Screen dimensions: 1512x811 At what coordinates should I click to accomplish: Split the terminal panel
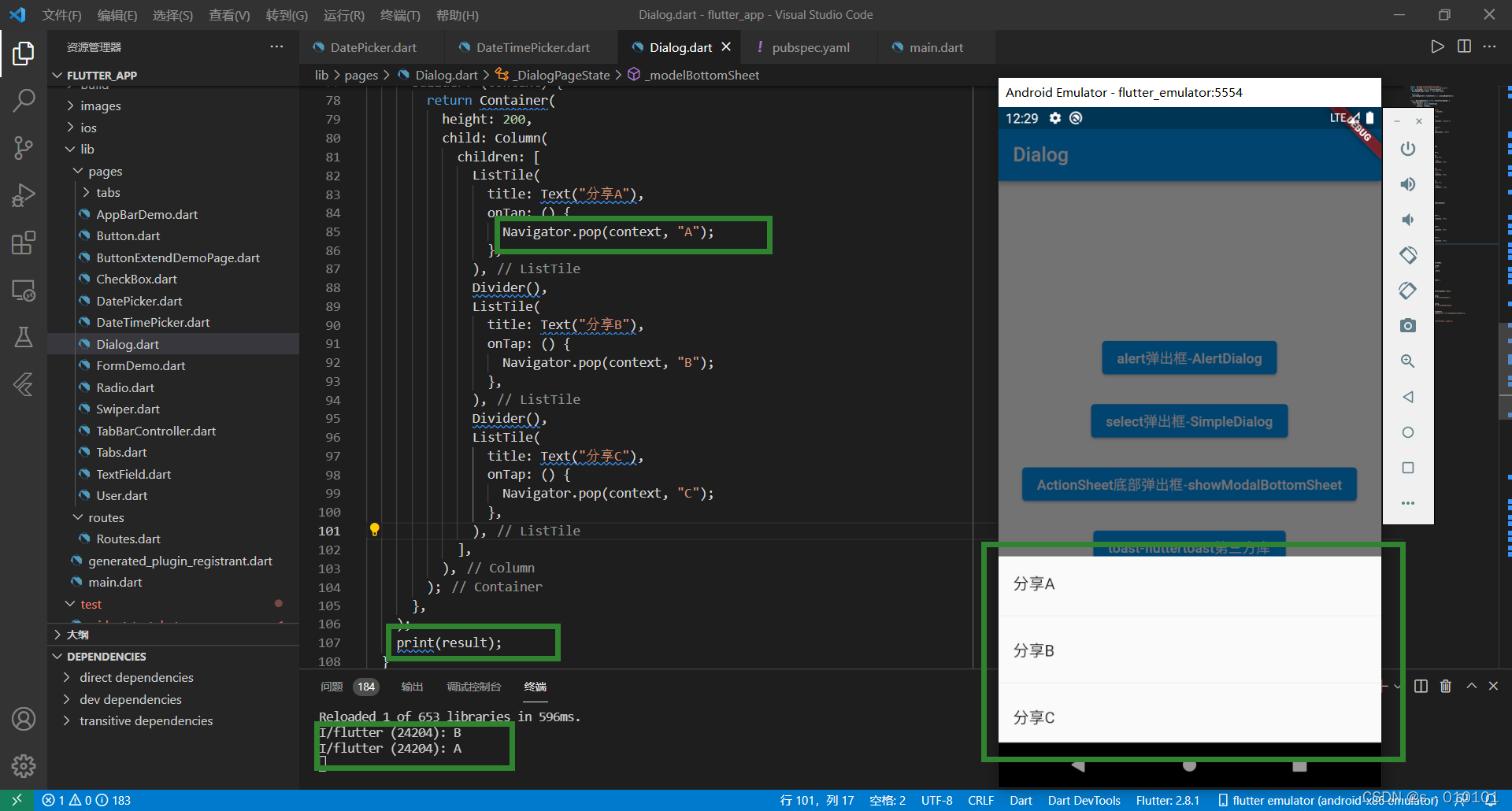pos(1421,686)
